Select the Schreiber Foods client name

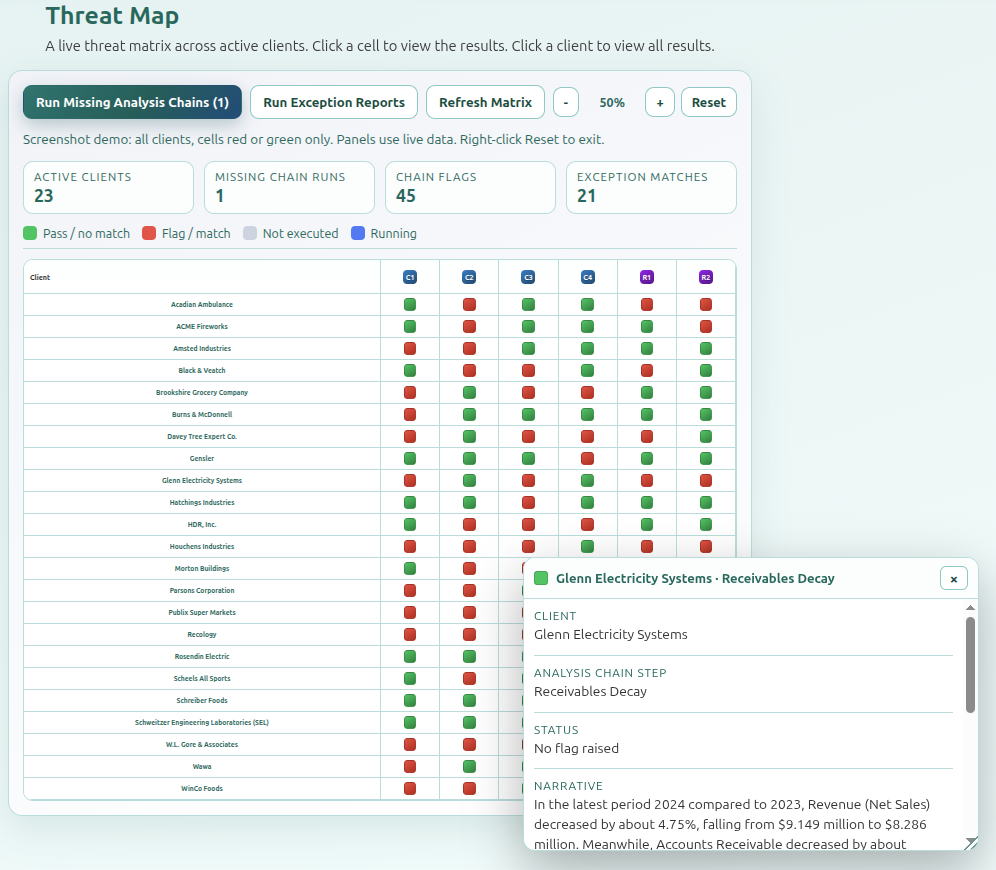(202, 700)
